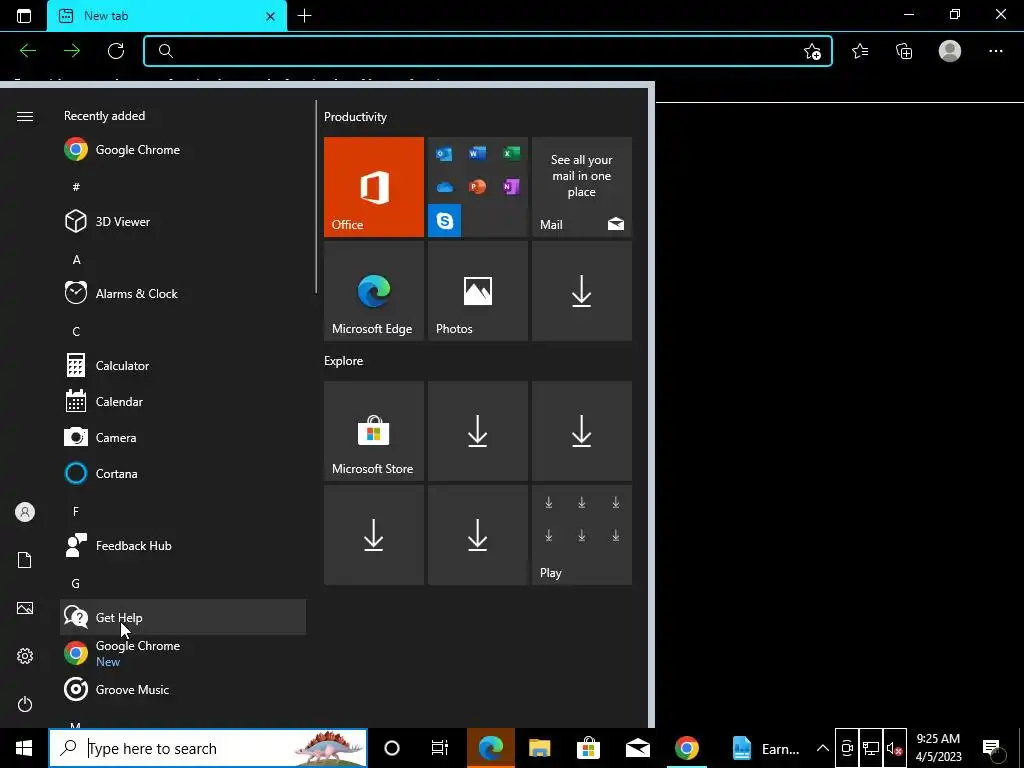Open Settings gear in Start sidebar
The image size is (1024, 768).
click(25, 656)
